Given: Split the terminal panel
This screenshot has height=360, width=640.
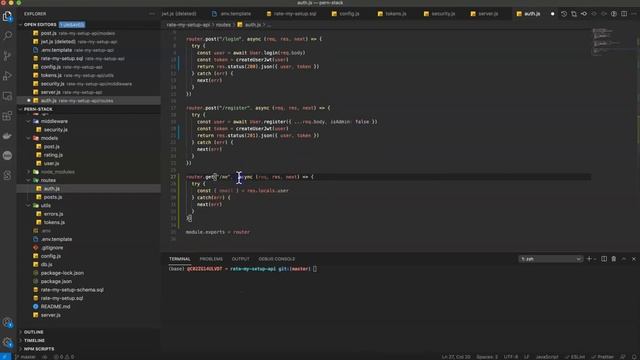Looking at the screenshot, I should [604, 259].
